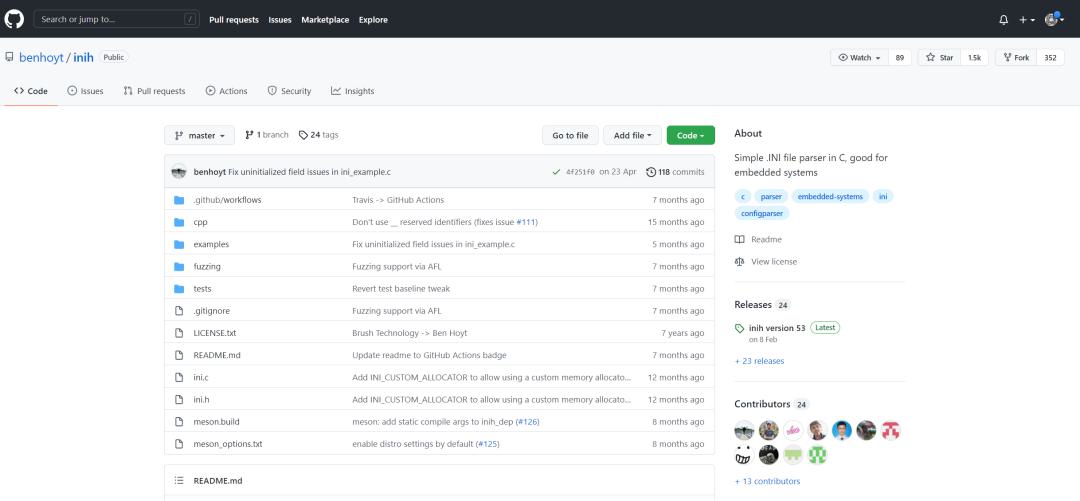
Task: Switch to the Actions tab
Action: [227, 91]
